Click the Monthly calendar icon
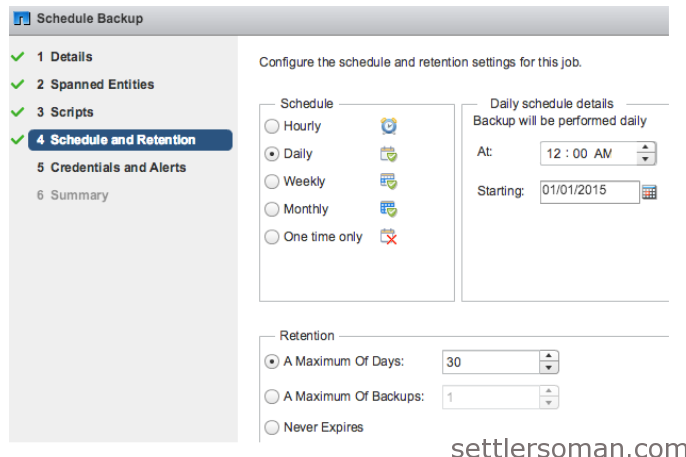This screenshot has width=686, height=457. [388, 209]
